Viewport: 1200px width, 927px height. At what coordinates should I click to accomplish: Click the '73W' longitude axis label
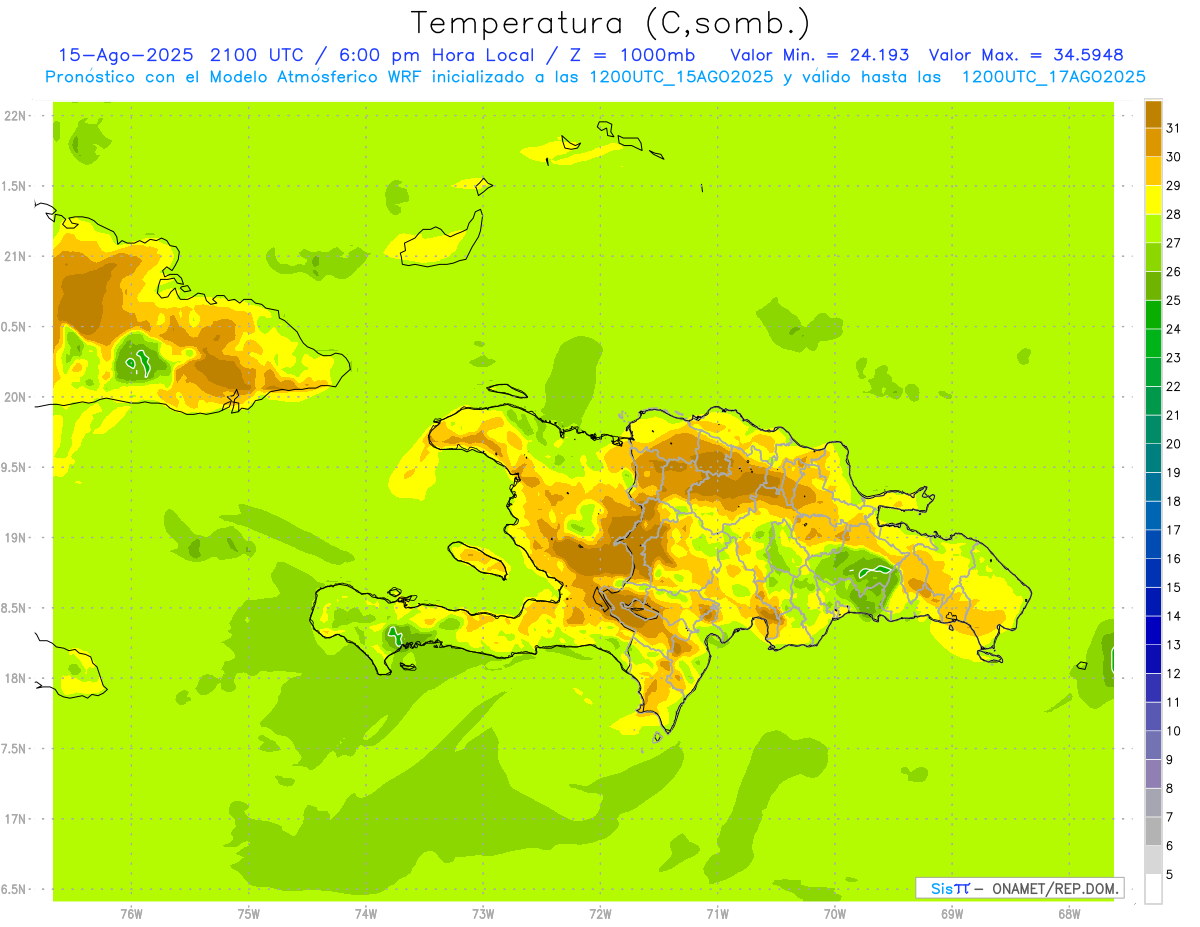tap(483, 914)
